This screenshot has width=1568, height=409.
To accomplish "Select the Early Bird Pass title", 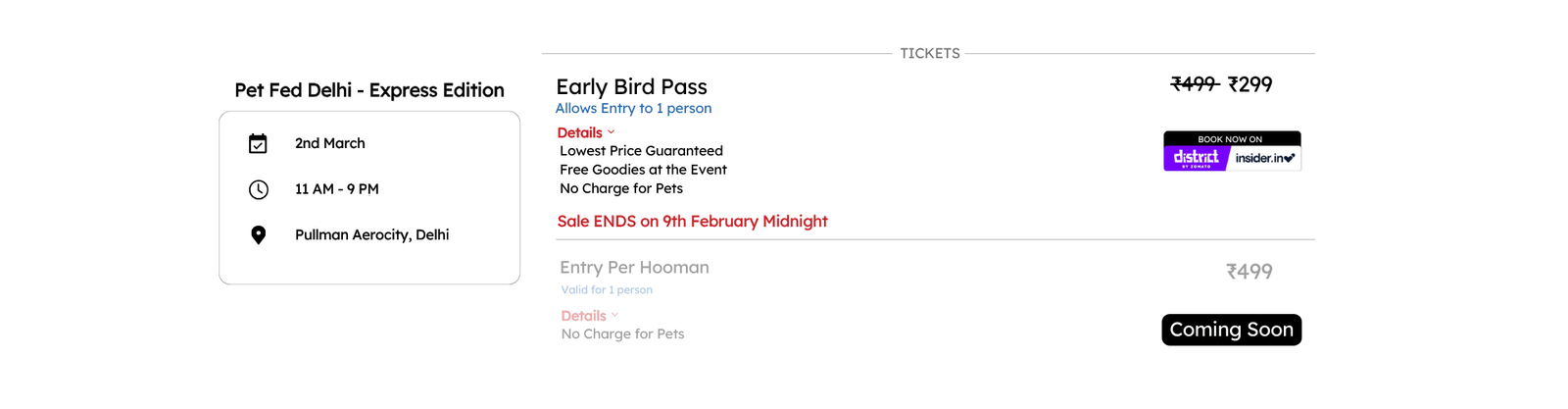I will pos(631,87).
